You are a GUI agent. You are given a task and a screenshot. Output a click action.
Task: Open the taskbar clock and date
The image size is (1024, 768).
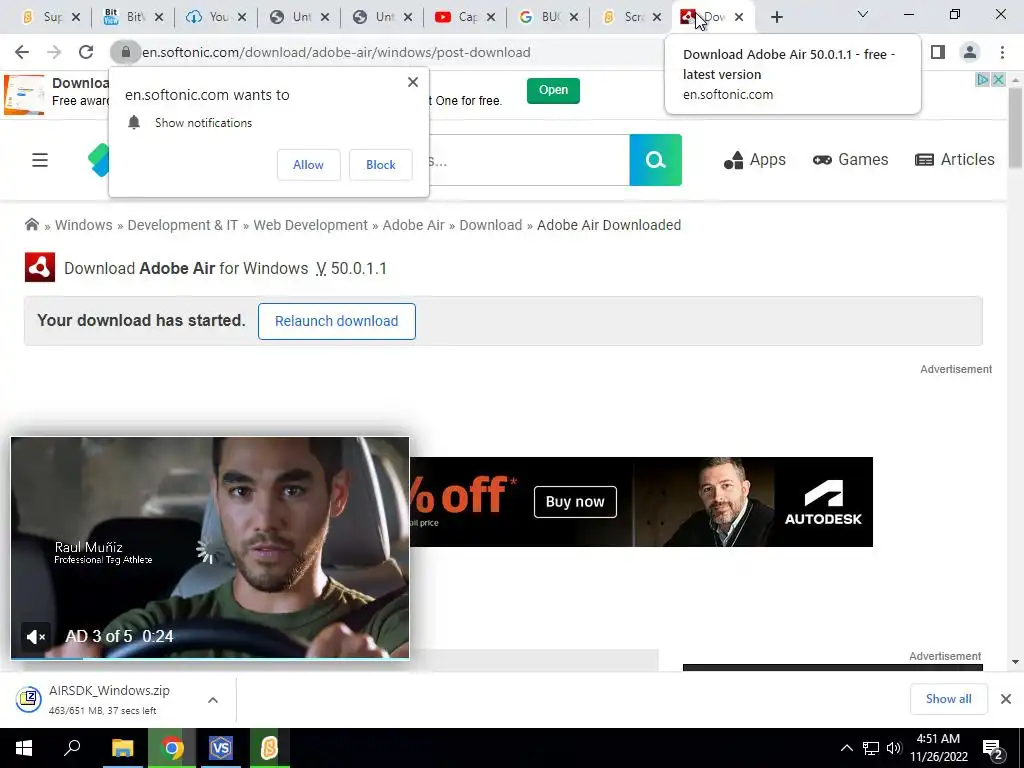[938, 748]
